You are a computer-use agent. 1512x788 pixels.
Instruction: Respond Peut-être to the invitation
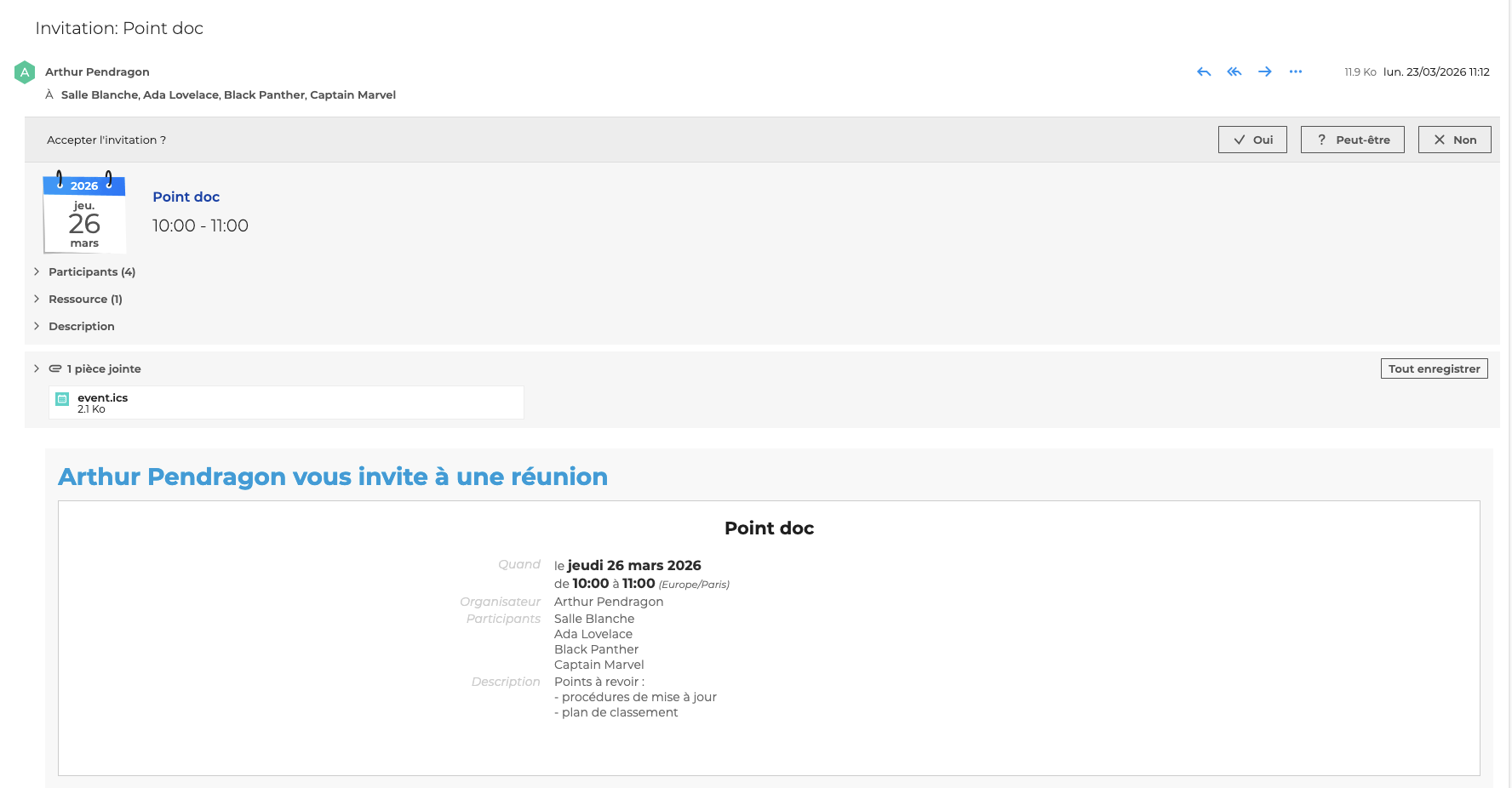point(1352,140)
